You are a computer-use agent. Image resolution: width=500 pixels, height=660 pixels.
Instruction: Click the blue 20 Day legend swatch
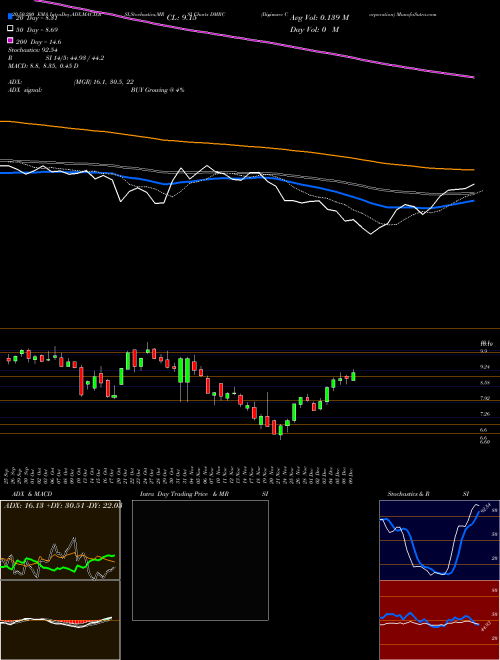(10, 17)
